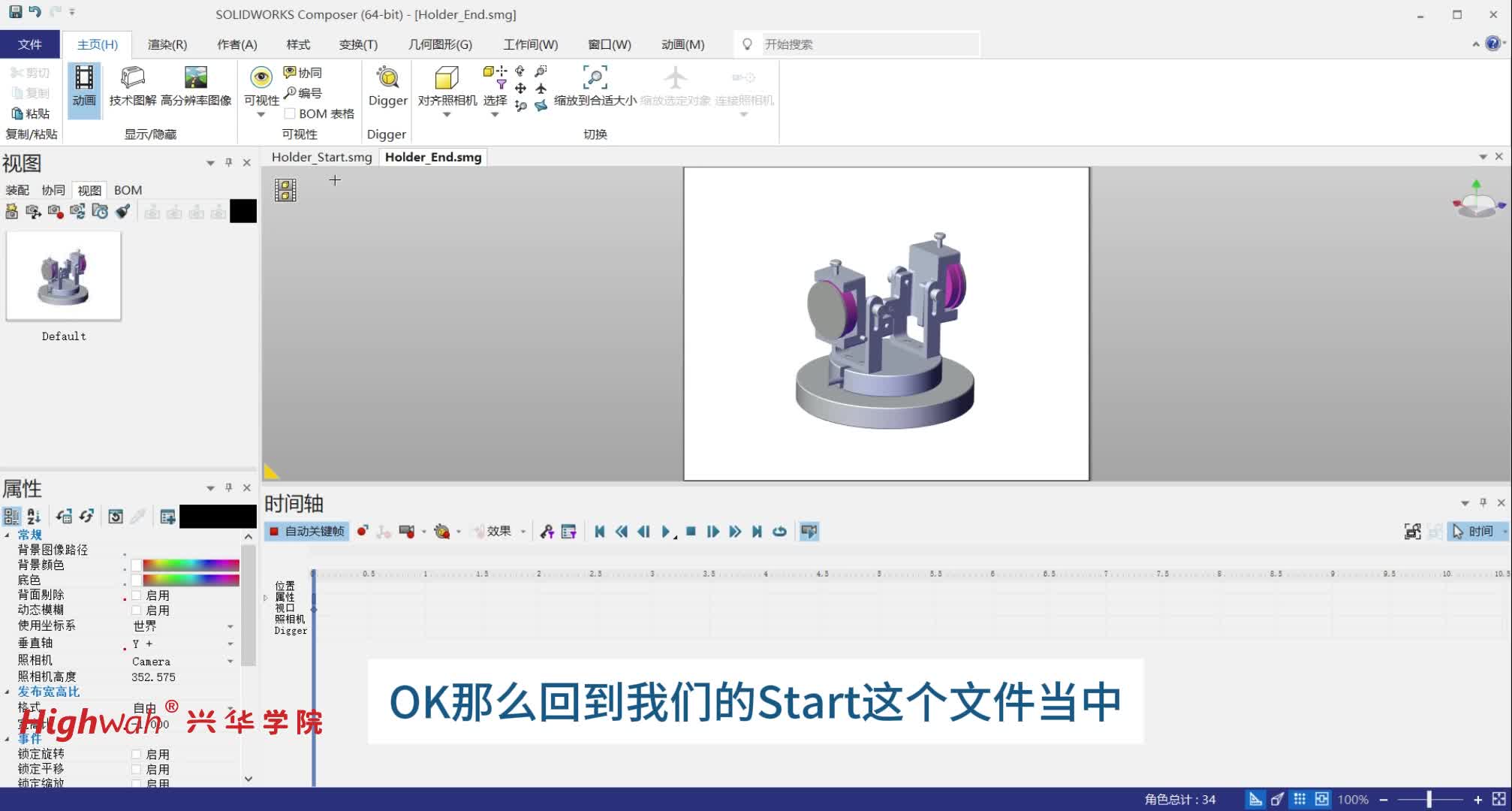The height and width of the screenshot is (811, 1512).
Task: Toggle camera playback mode icon at right of playback controls
Action: 809,532
